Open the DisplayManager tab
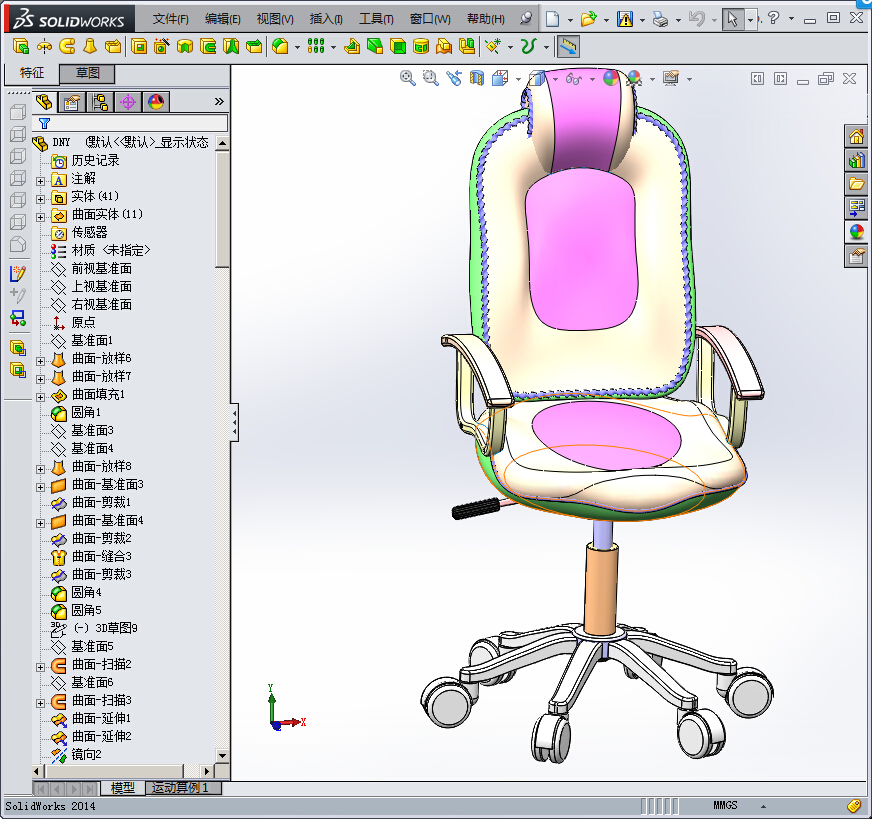This screenshot has width=872, height=819. pos(156,102)
